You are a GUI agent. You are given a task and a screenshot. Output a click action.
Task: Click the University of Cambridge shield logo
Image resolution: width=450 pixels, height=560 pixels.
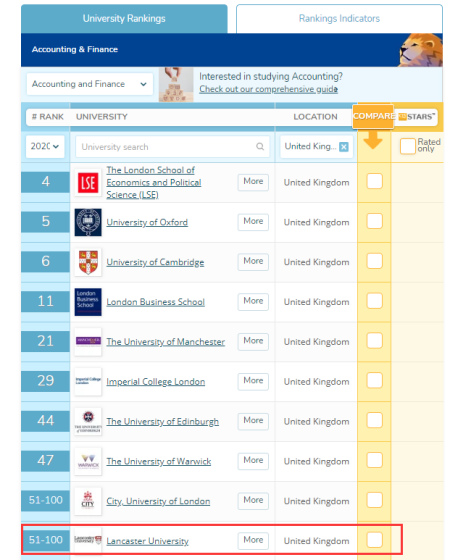click(88, 262)
